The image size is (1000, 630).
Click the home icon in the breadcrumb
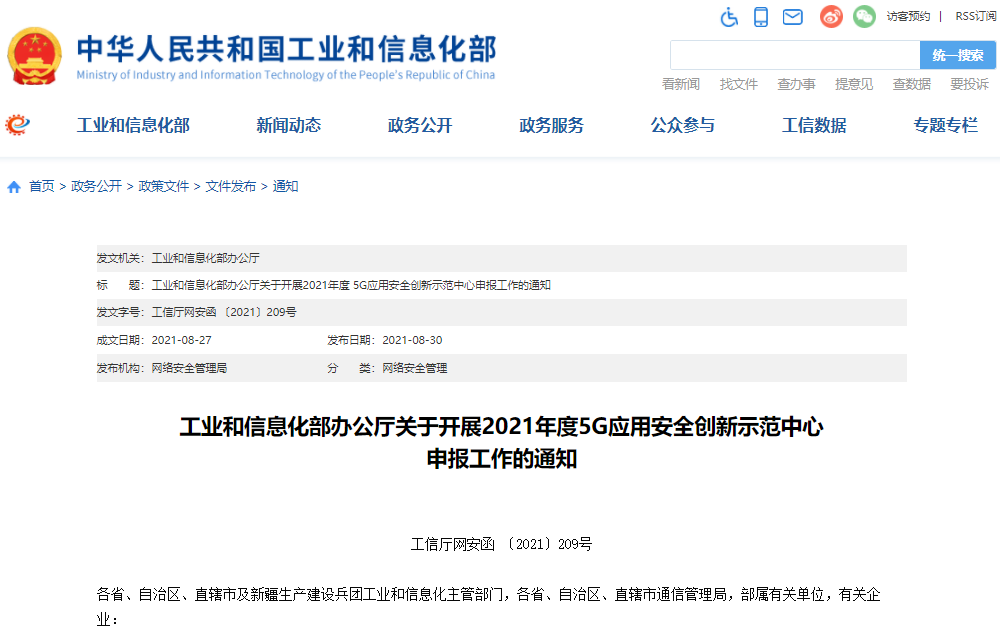tap(13, 185)
